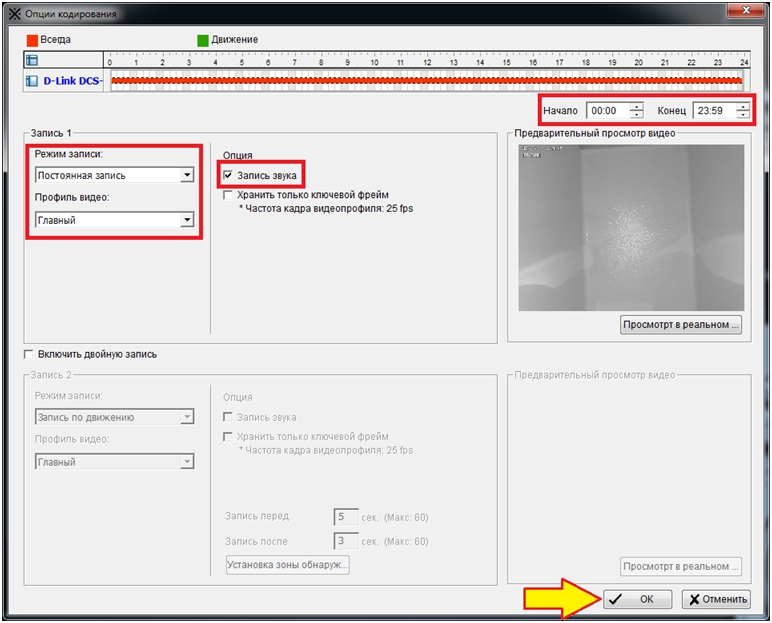Enable Хранить только ключевой фрейм option

[229, 195]
